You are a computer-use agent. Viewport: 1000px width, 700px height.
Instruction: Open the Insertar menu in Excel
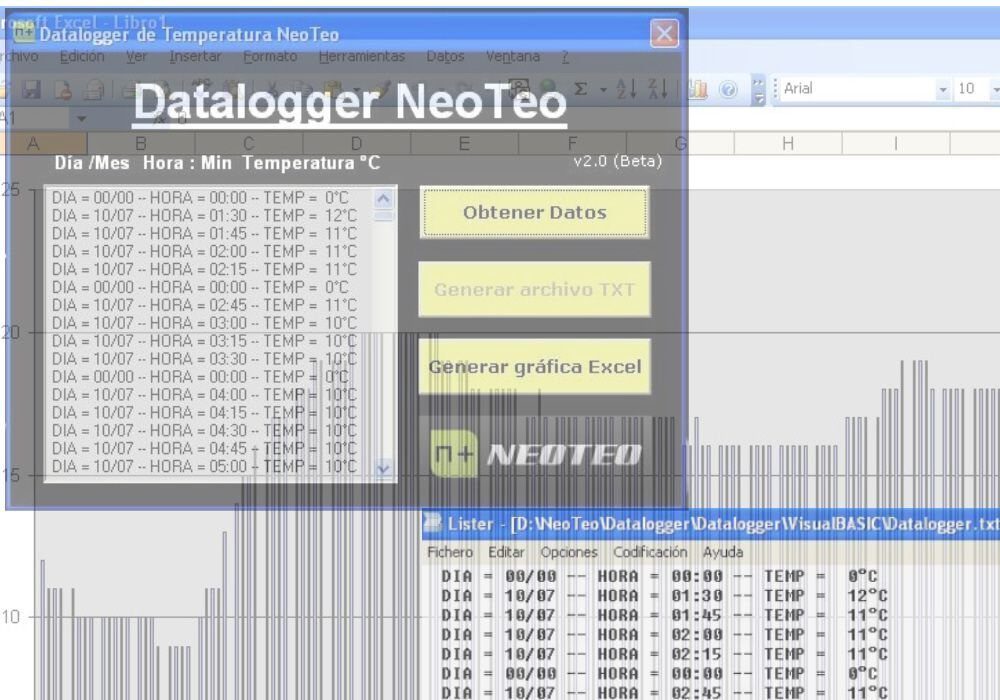click(x=195, y=57)
